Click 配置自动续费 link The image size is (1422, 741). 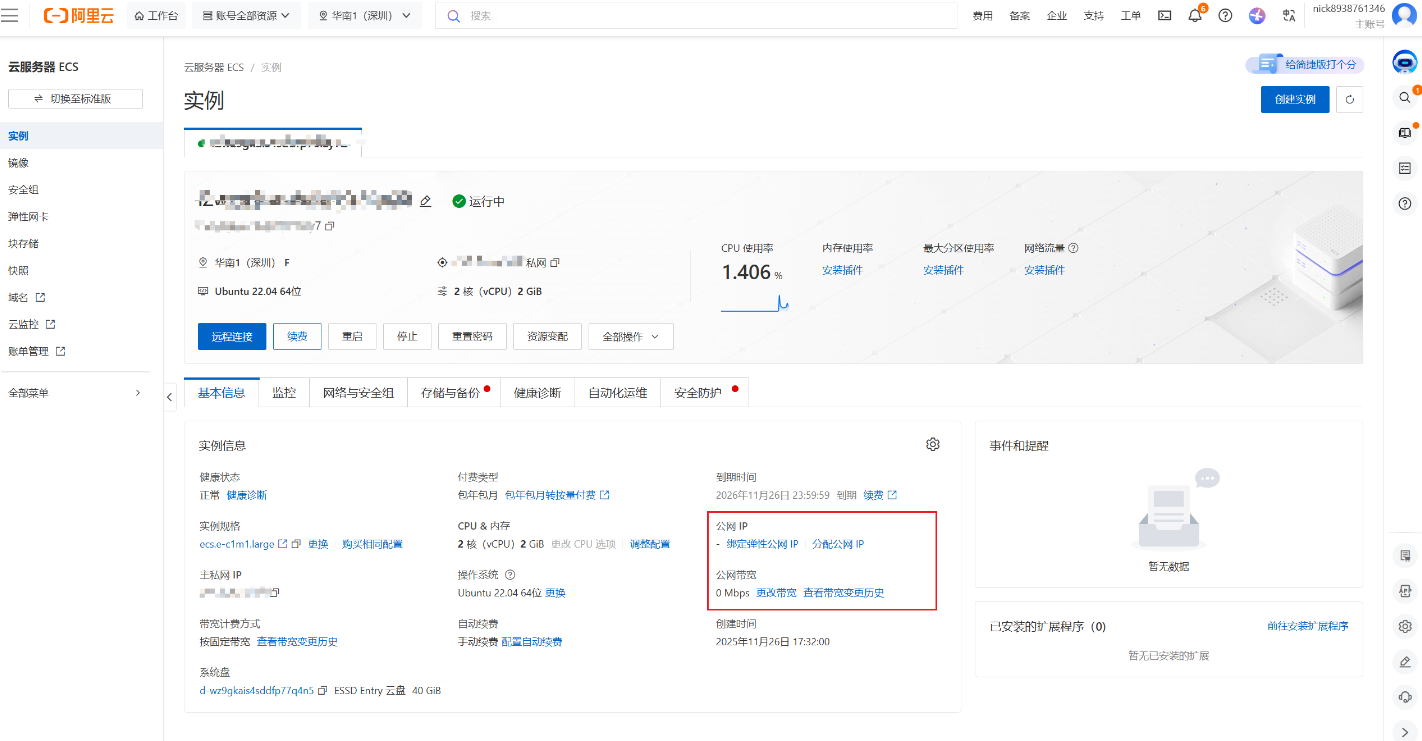[531, 642]
